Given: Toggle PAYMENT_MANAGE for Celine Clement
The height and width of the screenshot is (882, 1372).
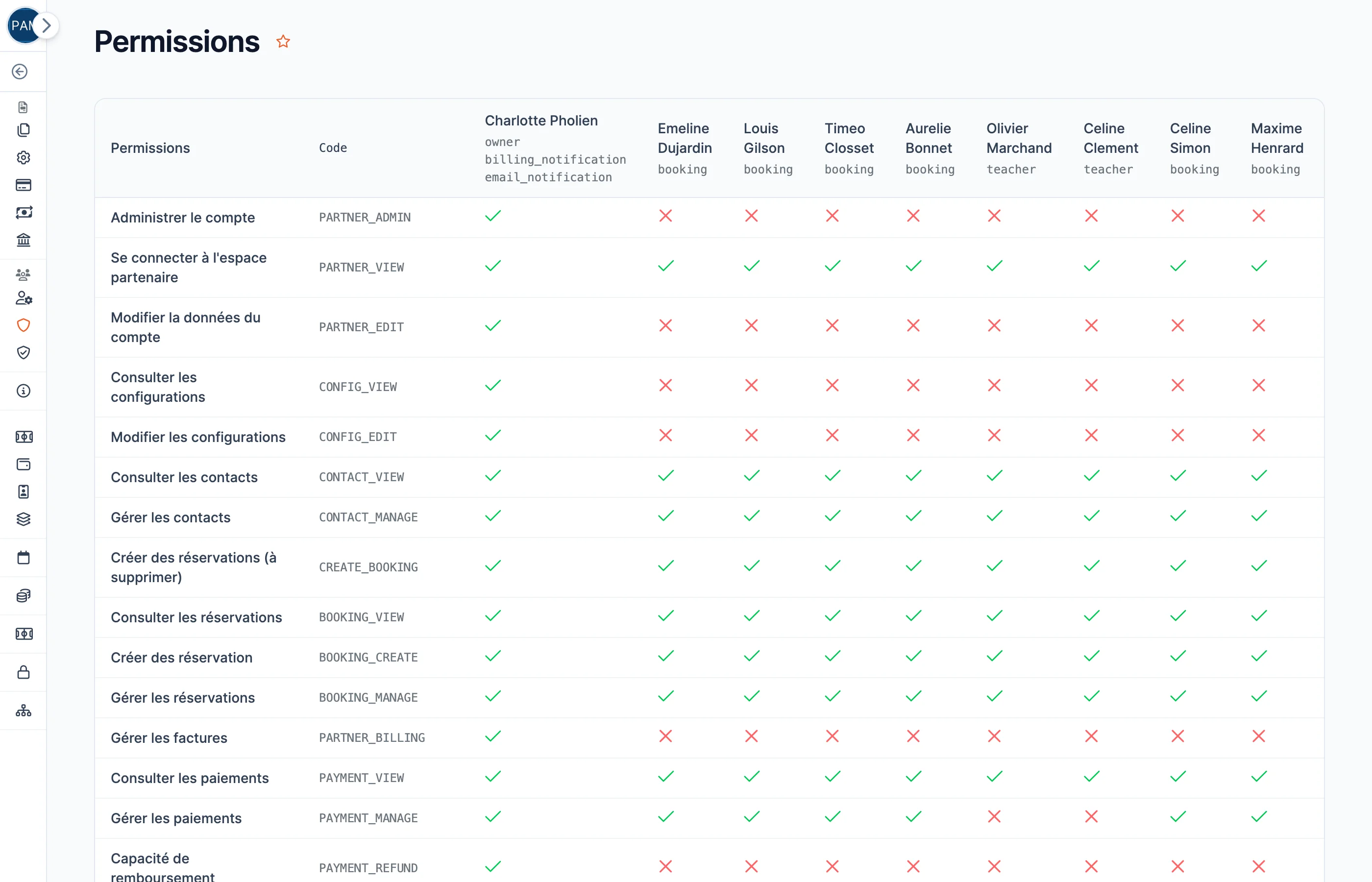Looking at the screenshot, I should [1091, 817].
